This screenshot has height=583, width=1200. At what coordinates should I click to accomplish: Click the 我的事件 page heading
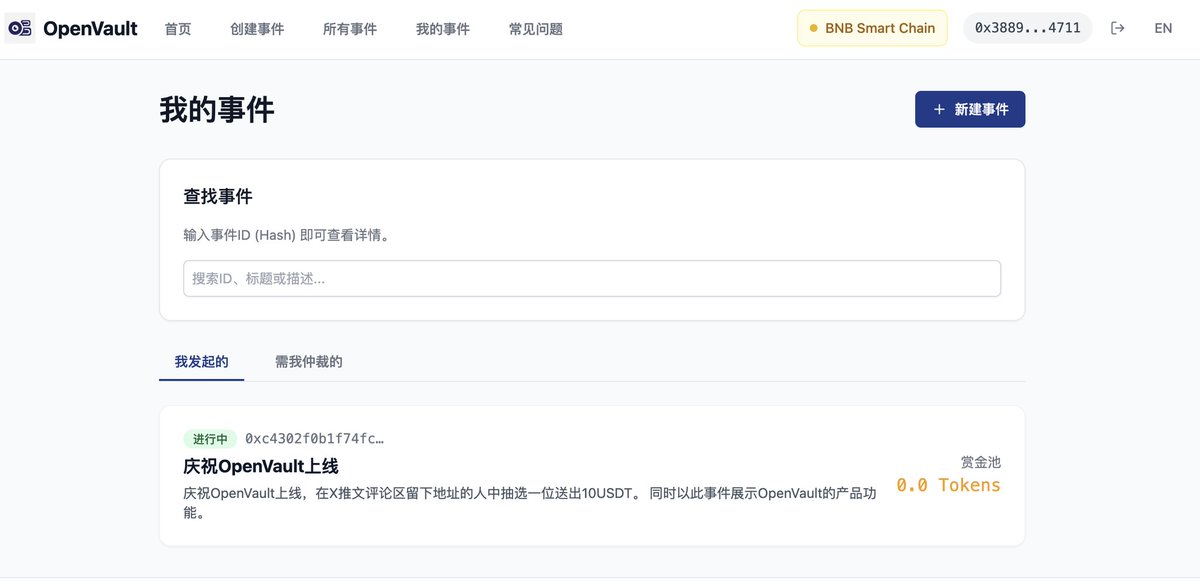click(217, 110)
